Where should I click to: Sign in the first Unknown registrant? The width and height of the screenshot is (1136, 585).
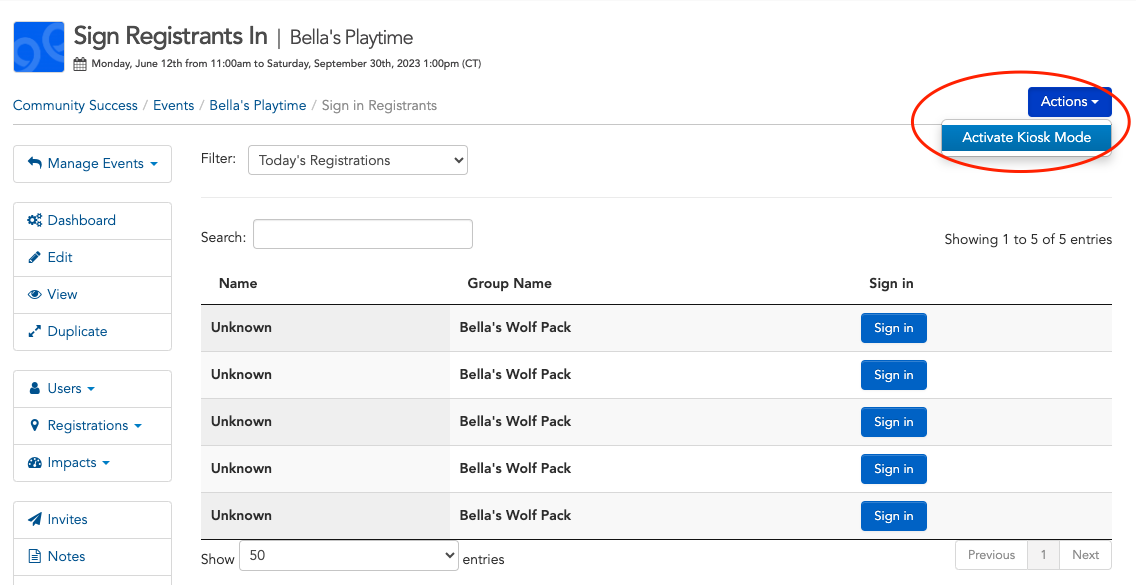[x=893, y=328]
